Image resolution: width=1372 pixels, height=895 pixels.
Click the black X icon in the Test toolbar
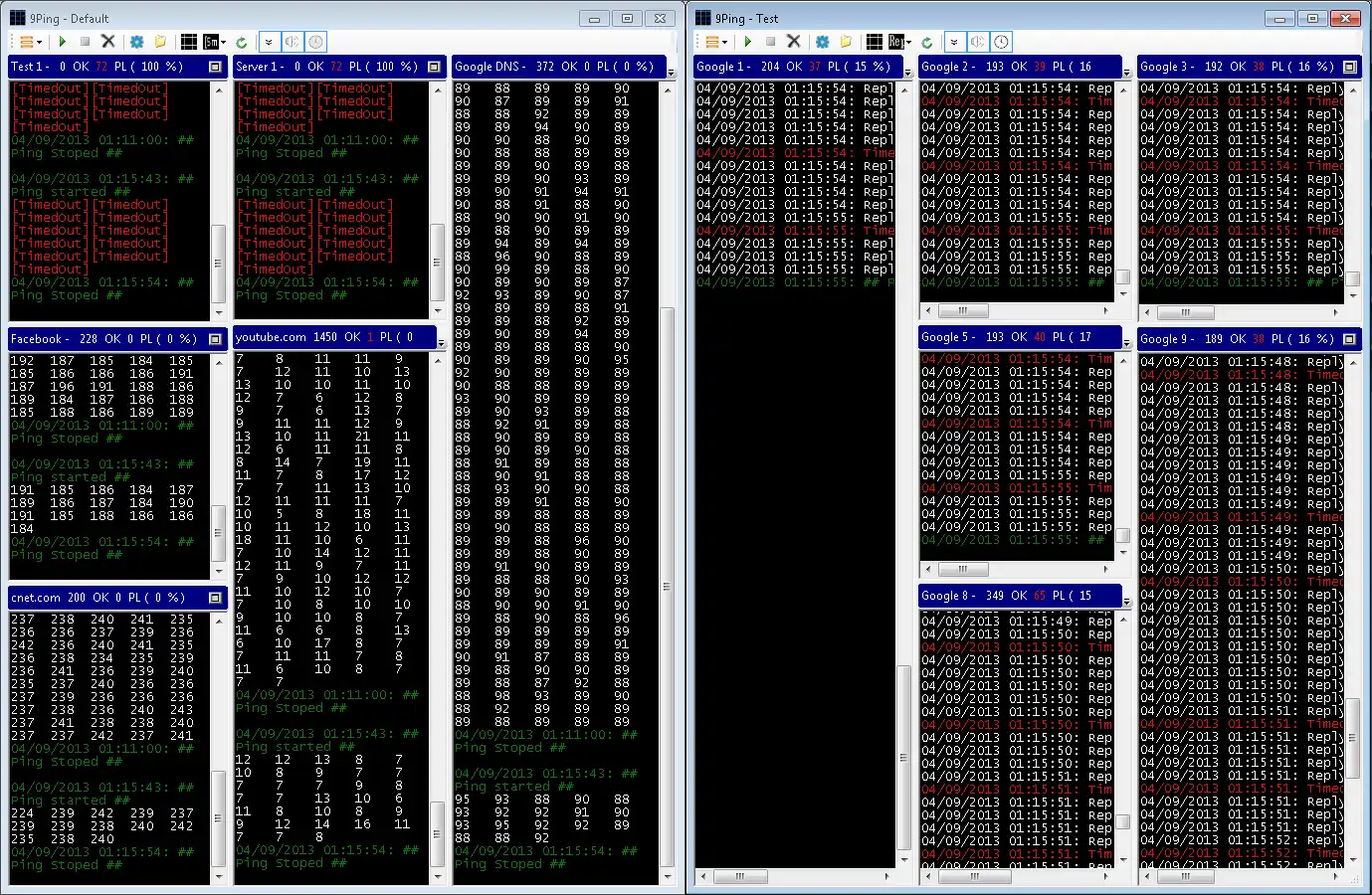794,42
